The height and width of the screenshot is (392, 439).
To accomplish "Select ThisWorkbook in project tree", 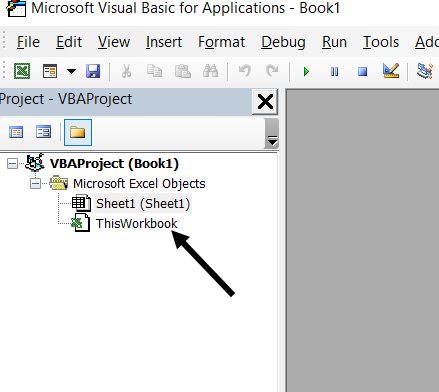I will click(137, 223).
